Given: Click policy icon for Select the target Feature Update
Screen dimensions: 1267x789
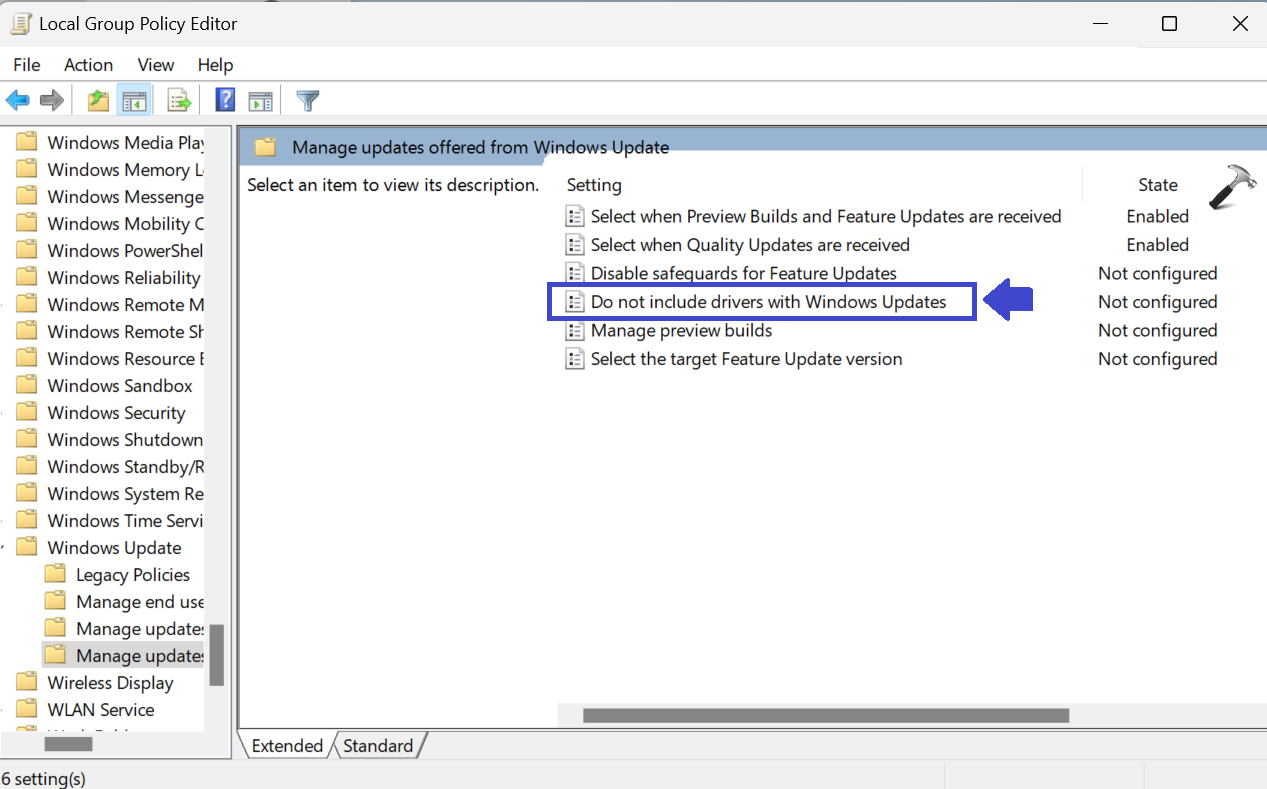Looking at the screenshot, I should click(x=575, y=359).
